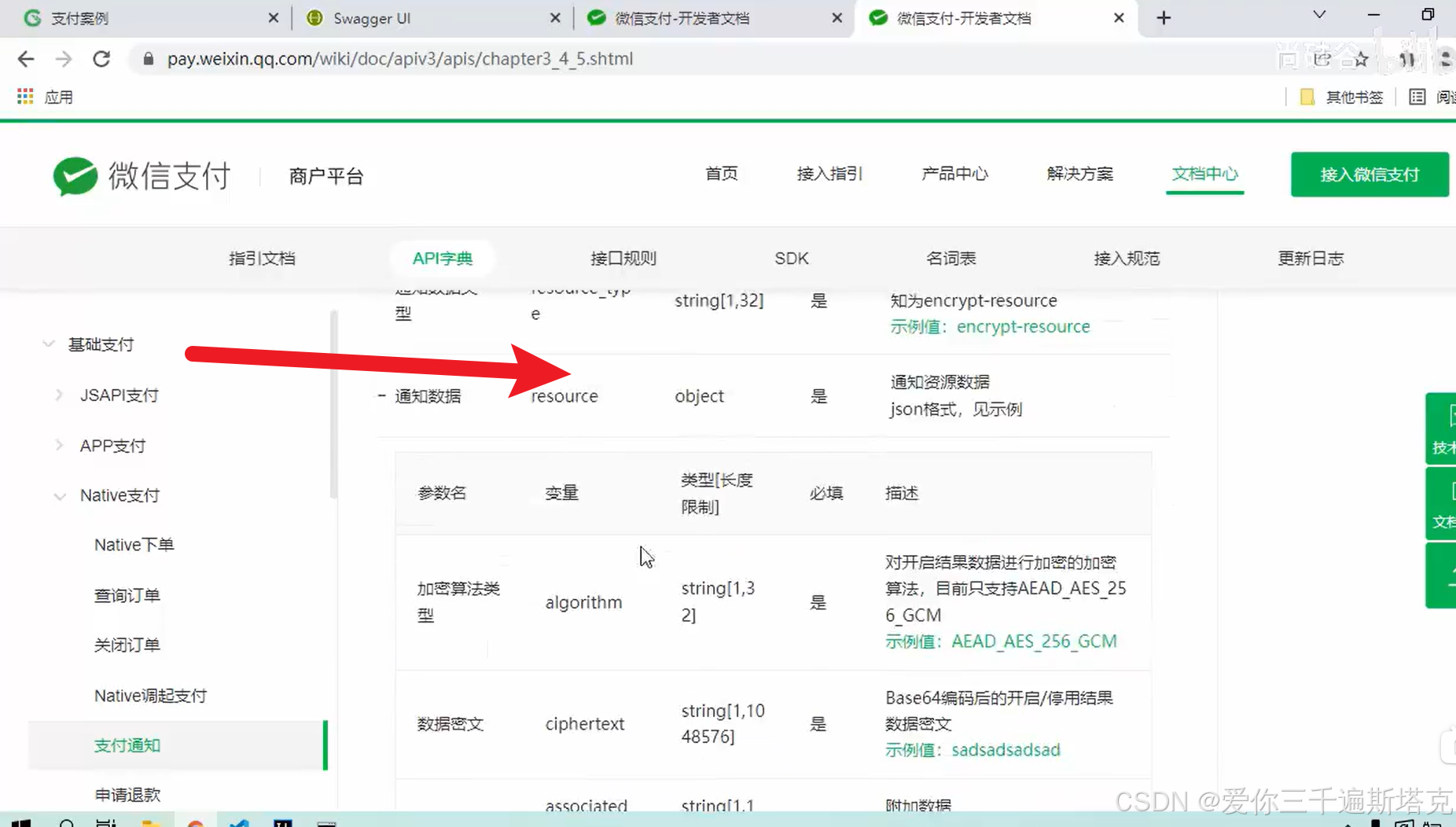The height and width of the screenshot is (827, 1456).
Task: Select the SDK sub-nav tab
Action: [x=791, y=259]
